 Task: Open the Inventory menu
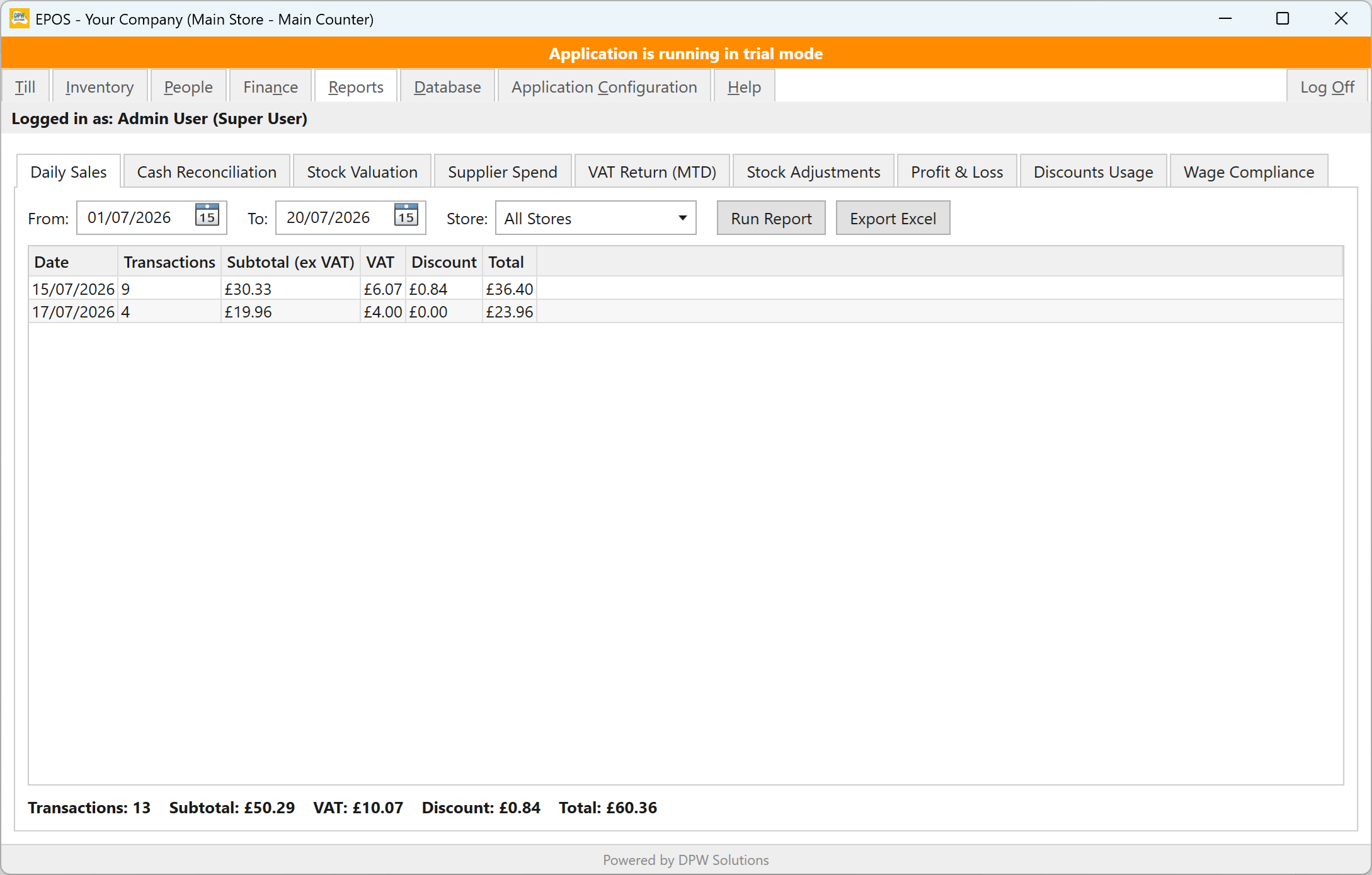100,86
